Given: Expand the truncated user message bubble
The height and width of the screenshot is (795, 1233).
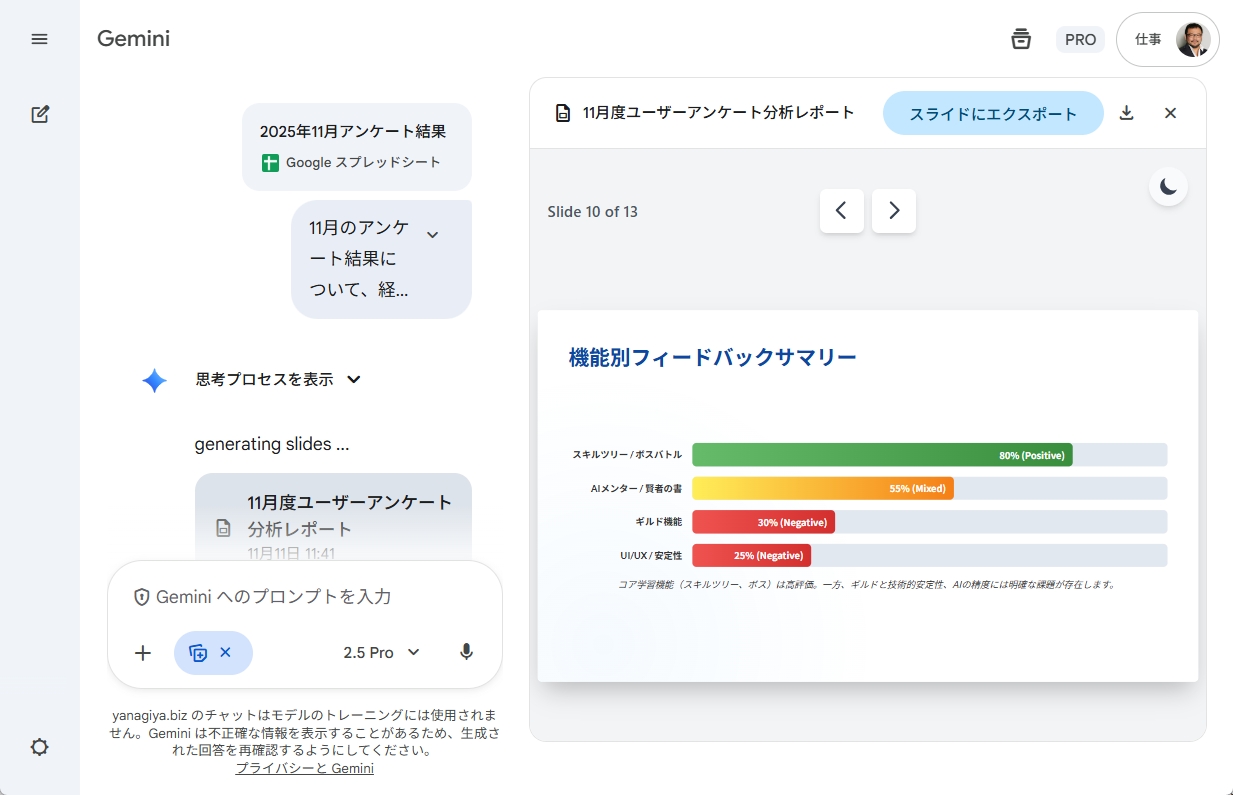Looking at the screenshot, I should coord(433,233).
